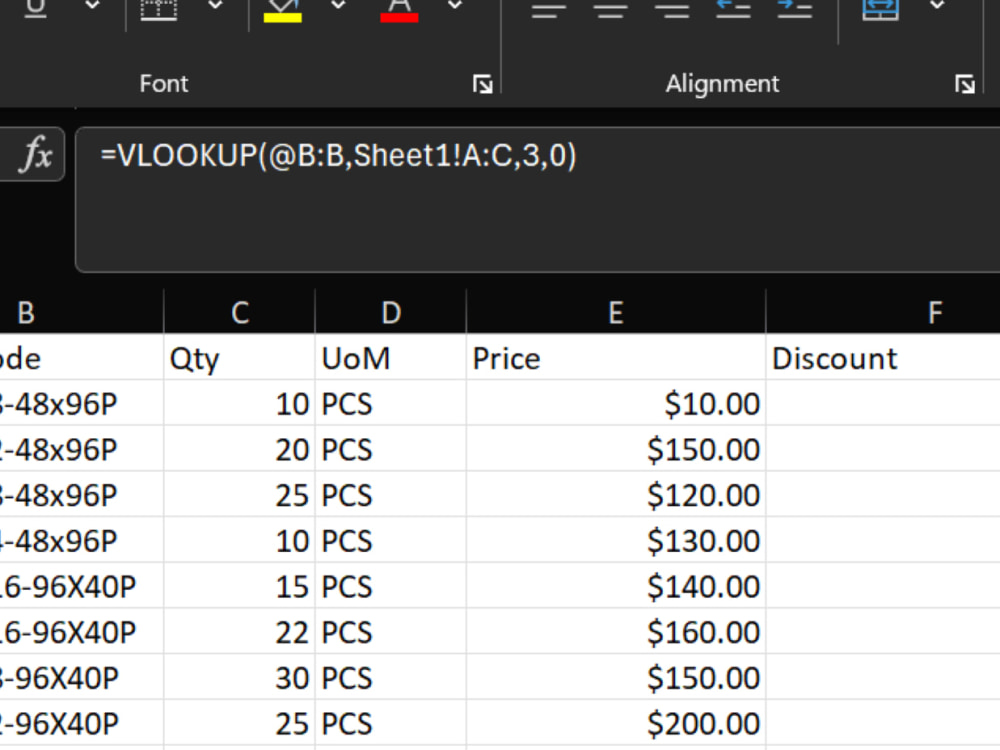This screenshot has height=750, width=1000.
Task: Click Insert Function fx button
Action: [36, 154]
